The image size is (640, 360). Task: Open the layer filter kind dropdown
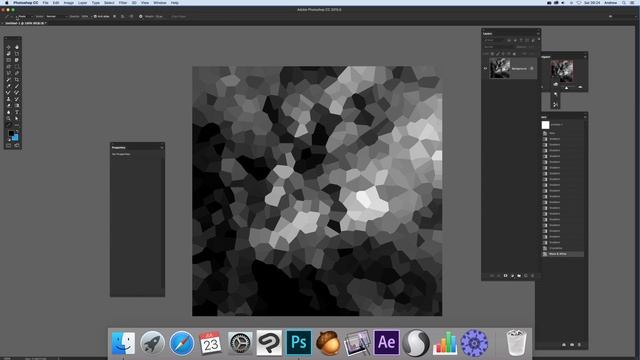494,40
